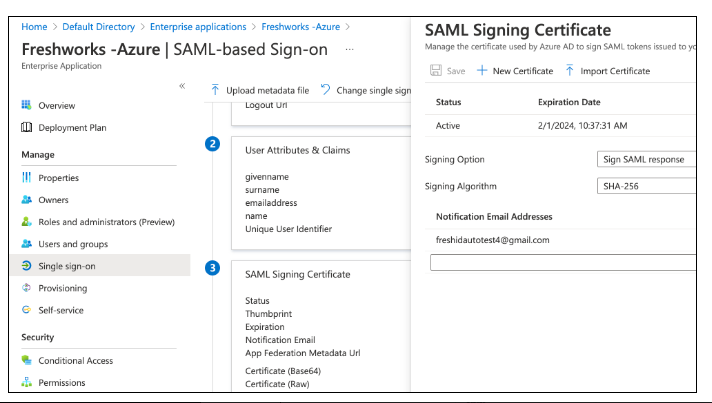Click emailaddress claim
Screen dimensions: 712x403
271,203
